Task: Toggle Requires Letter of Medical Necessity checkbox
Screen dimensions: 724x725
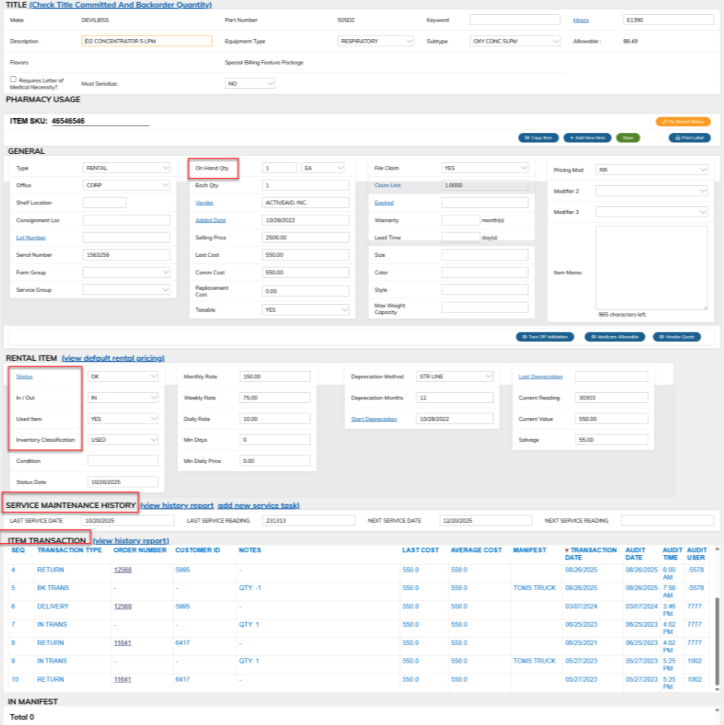Action: pos(13,79)
